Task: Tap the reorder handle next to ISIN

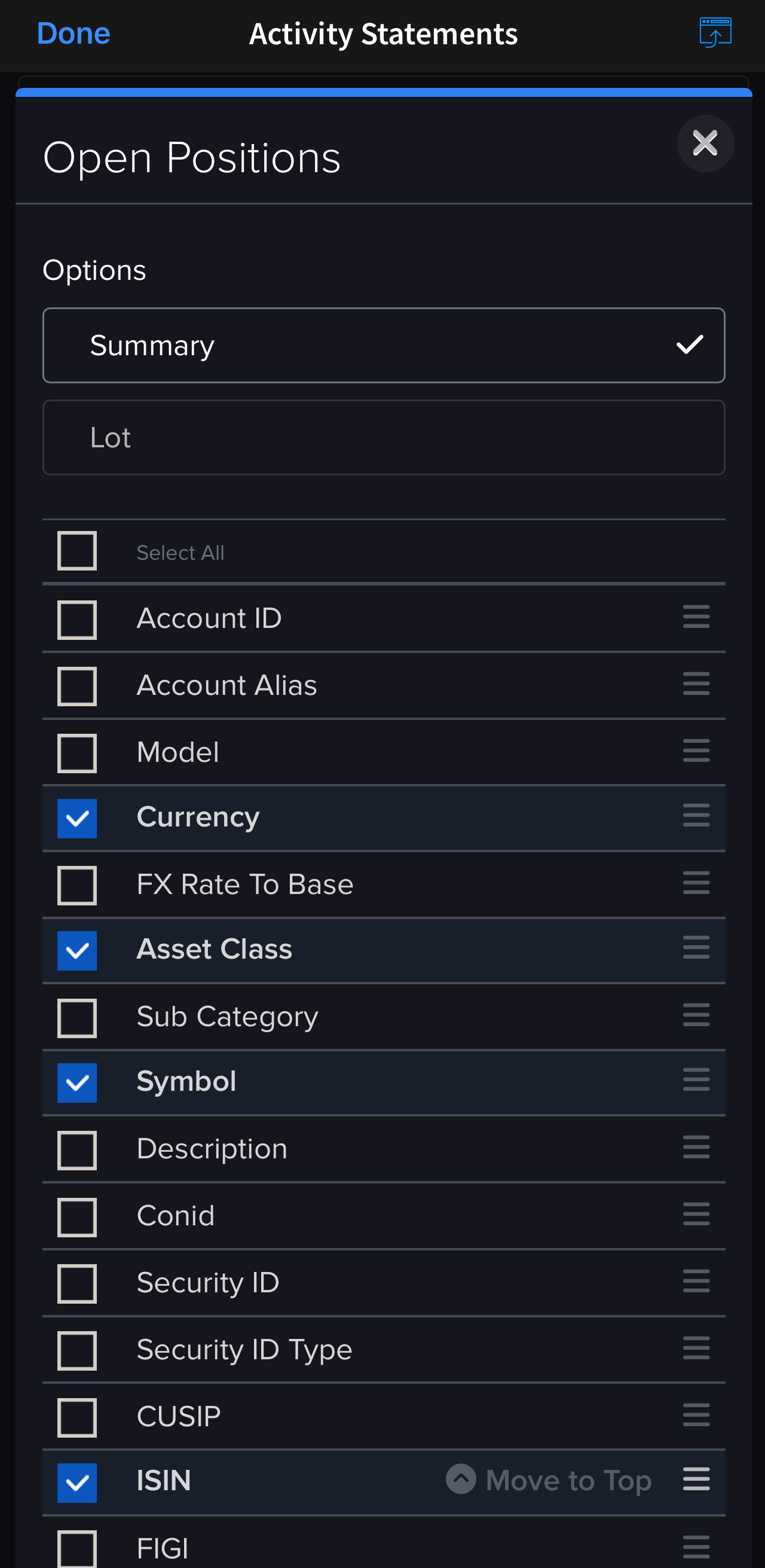Action: pyautogui.click(x=696, y=1479)
